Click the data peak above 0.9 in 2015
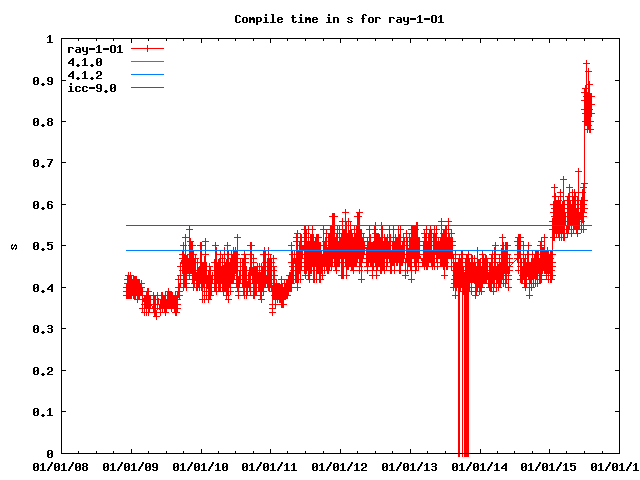 coord(587,66)
